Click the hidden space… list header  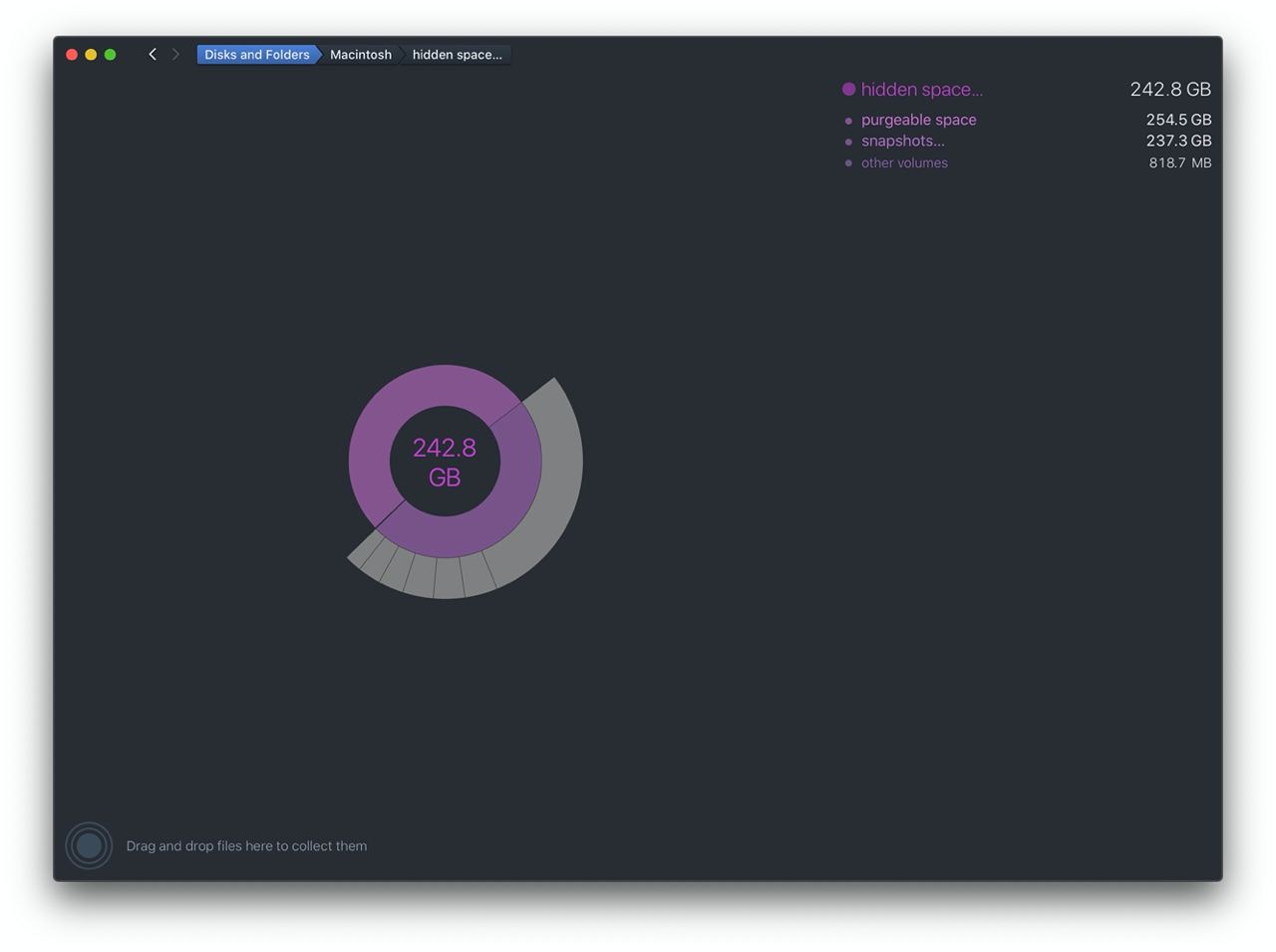point(921,90)
